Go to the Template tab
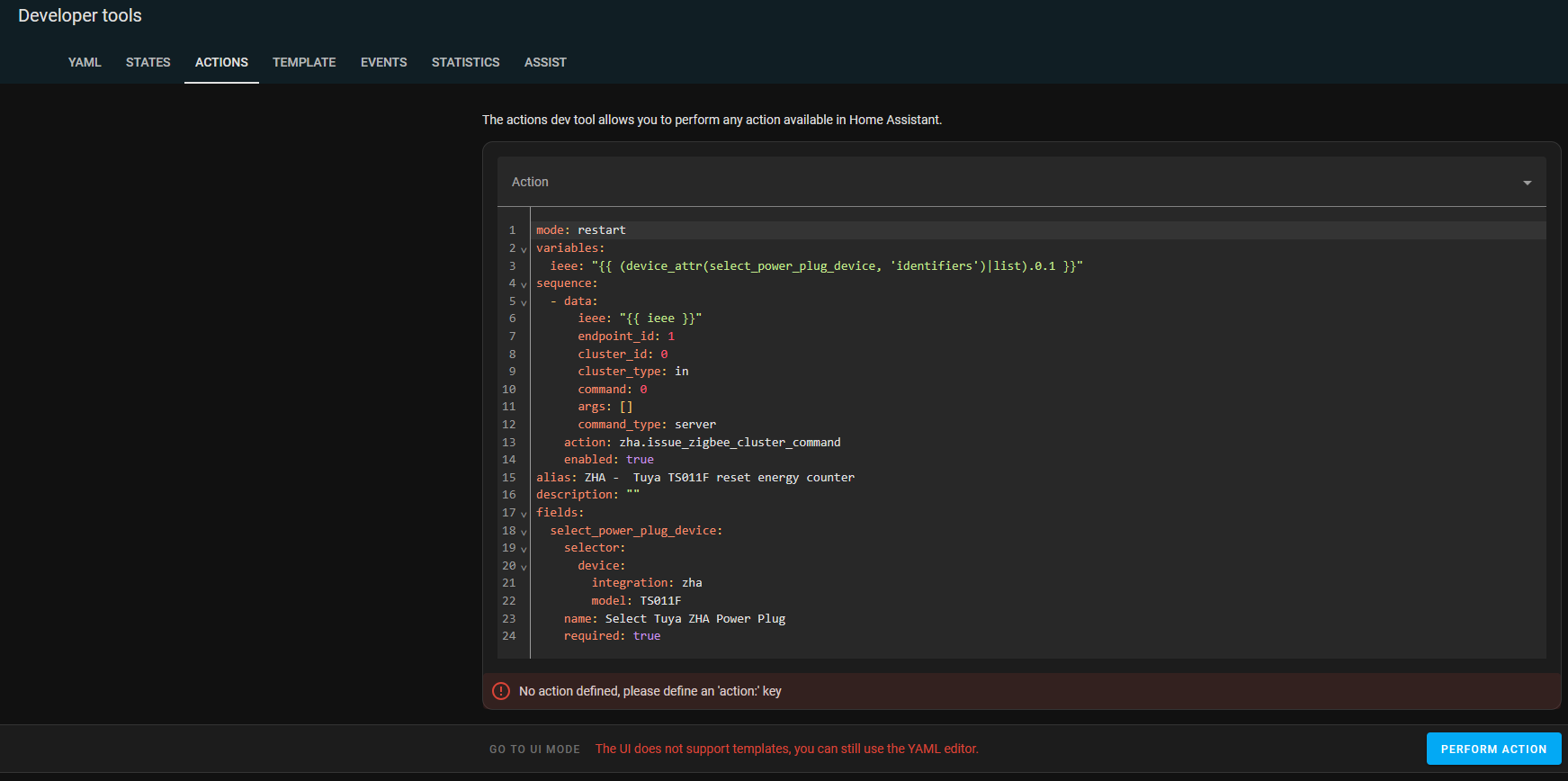This screenshot has width=1568, height=781. point(304,62)
